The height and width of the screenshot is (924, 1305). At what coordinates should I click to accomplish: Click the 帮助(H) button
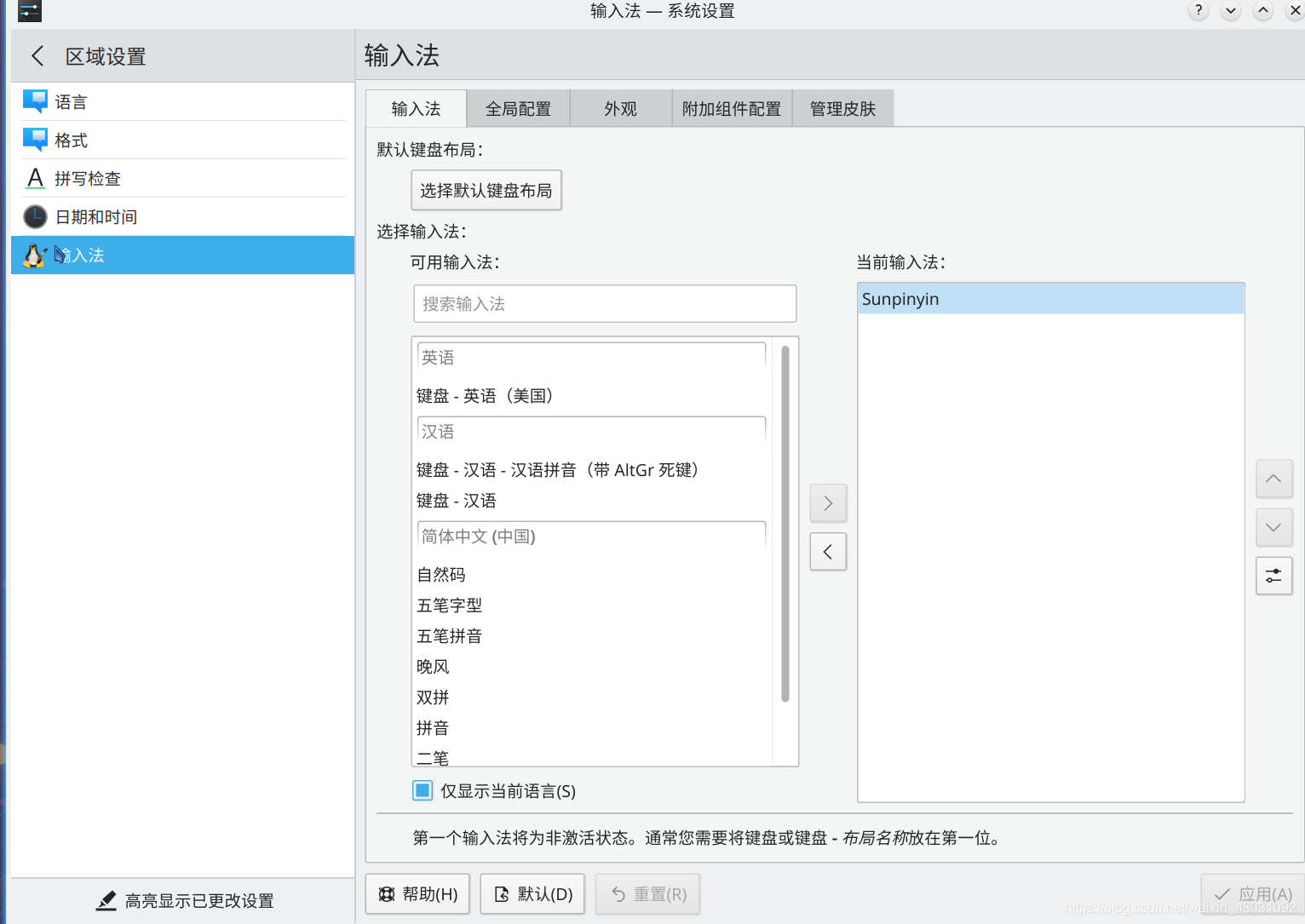[x=417, y=894]
